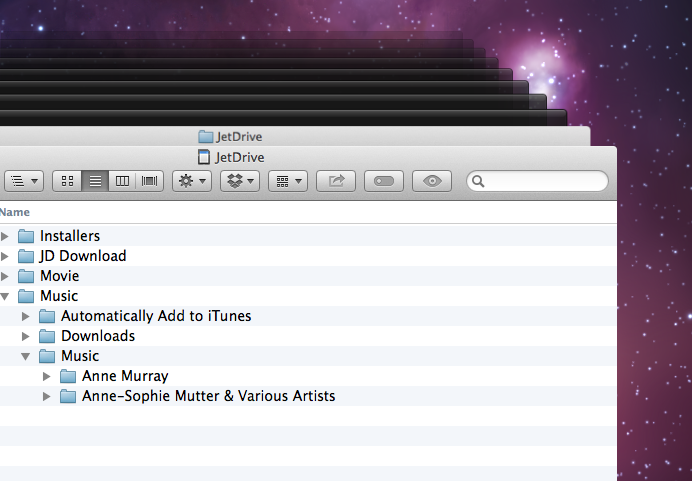The height and width of the screenshot is (481, 692).
Task: Switch to column view
Action: pos(122,181)
